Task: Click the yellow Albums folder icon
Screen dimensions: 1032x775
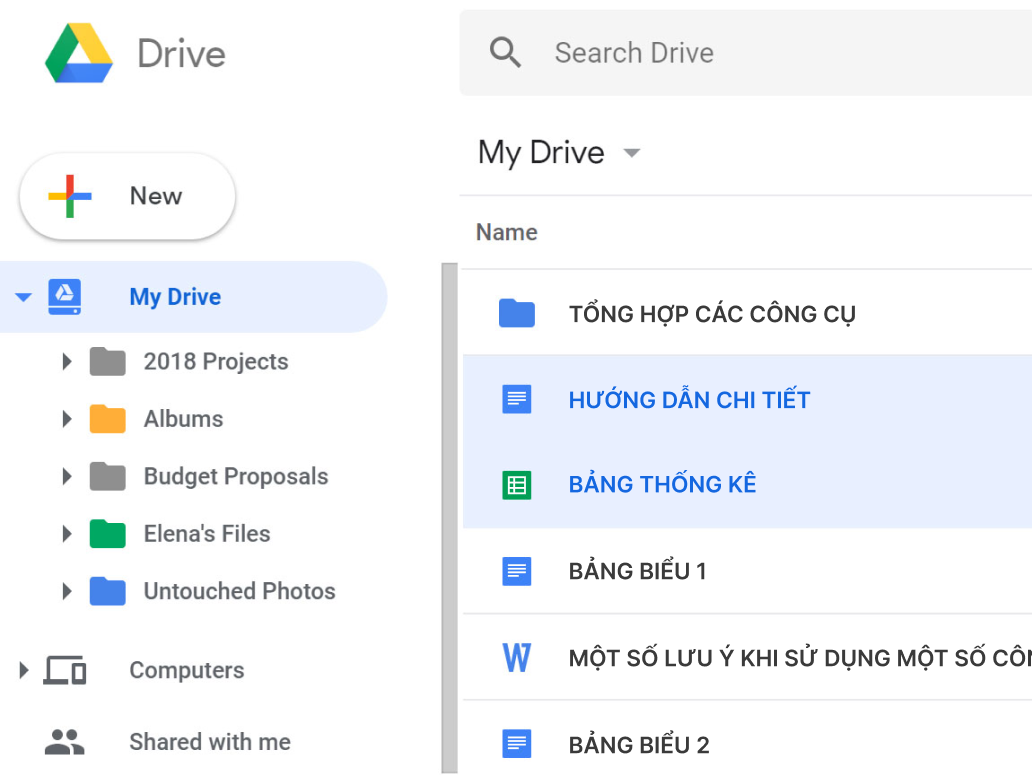Action: click(107, 419)
